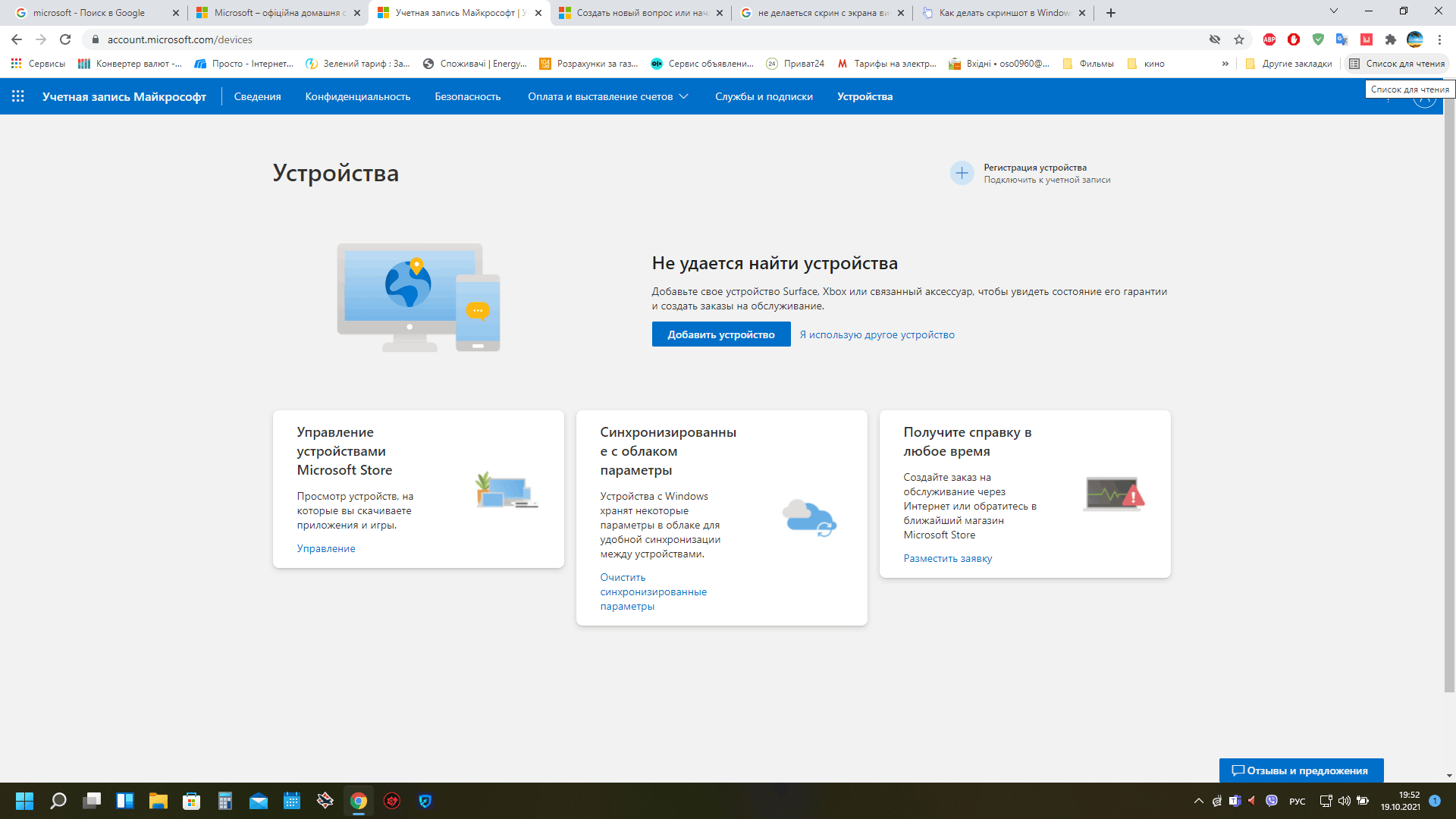This screenshot has height=819, width=1456.
Task: Open File Explorer from the taskbar
Action: tap(158, 801)
